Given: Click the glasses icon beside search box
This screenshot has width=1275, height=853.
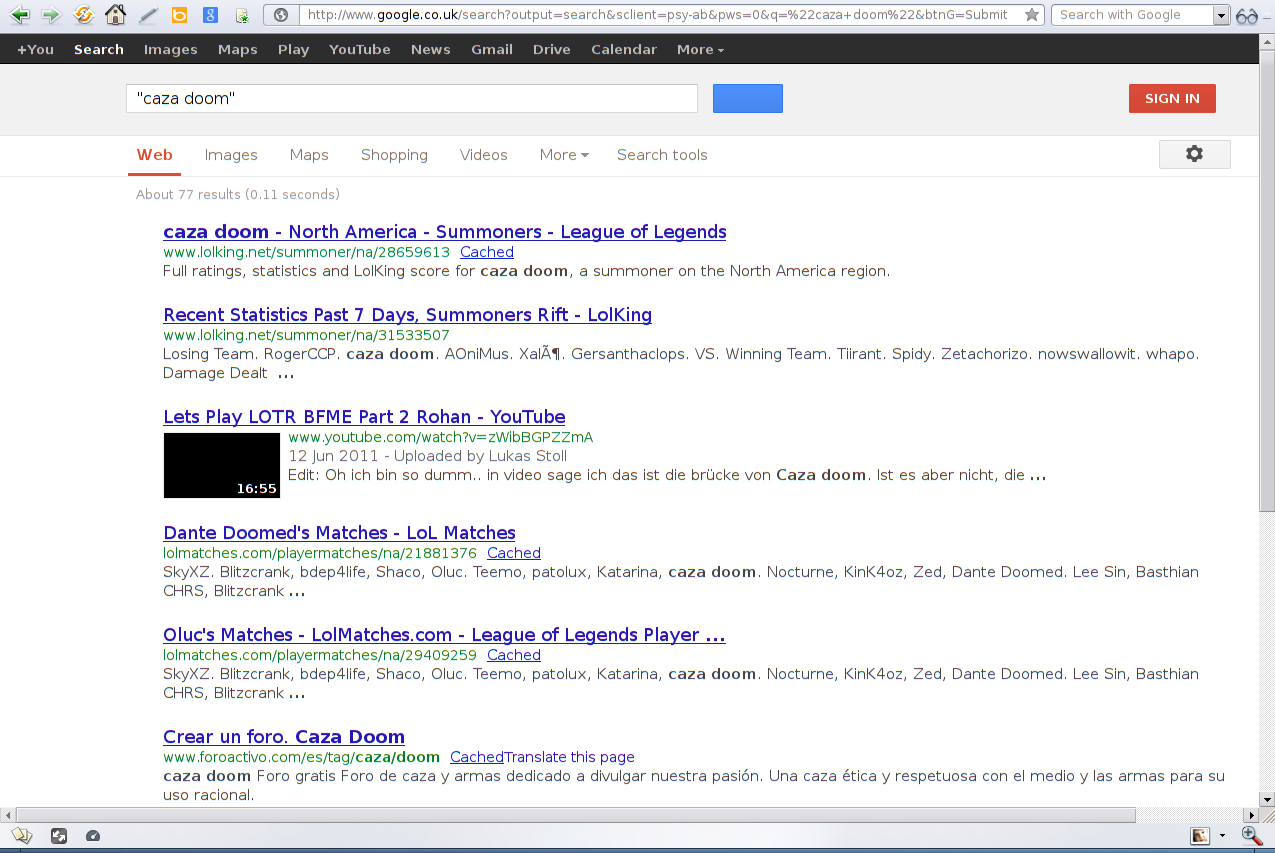Looking at the screenshot, I should [1248, 15].
